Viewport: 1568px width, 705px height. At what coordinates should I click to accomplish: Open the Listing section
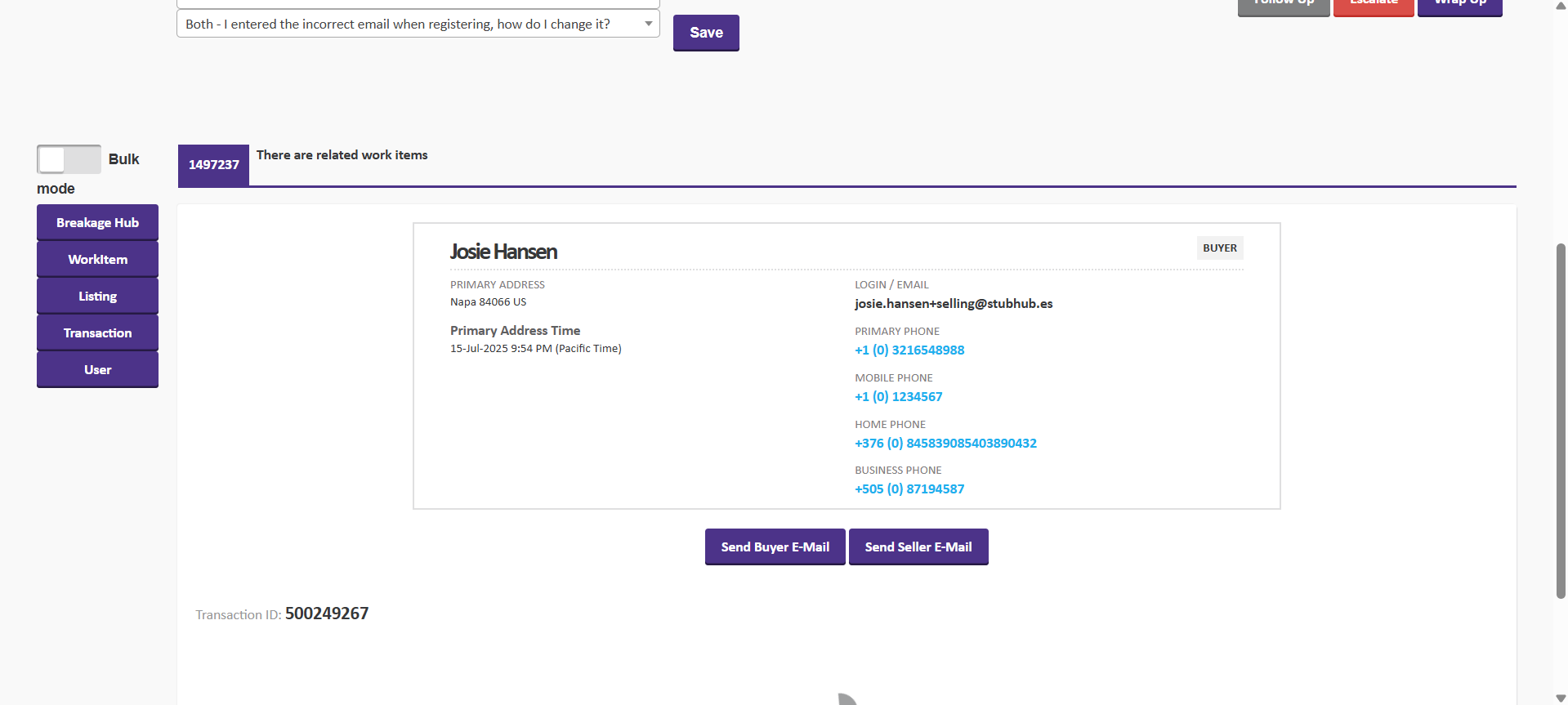click(x=97, y=297)
